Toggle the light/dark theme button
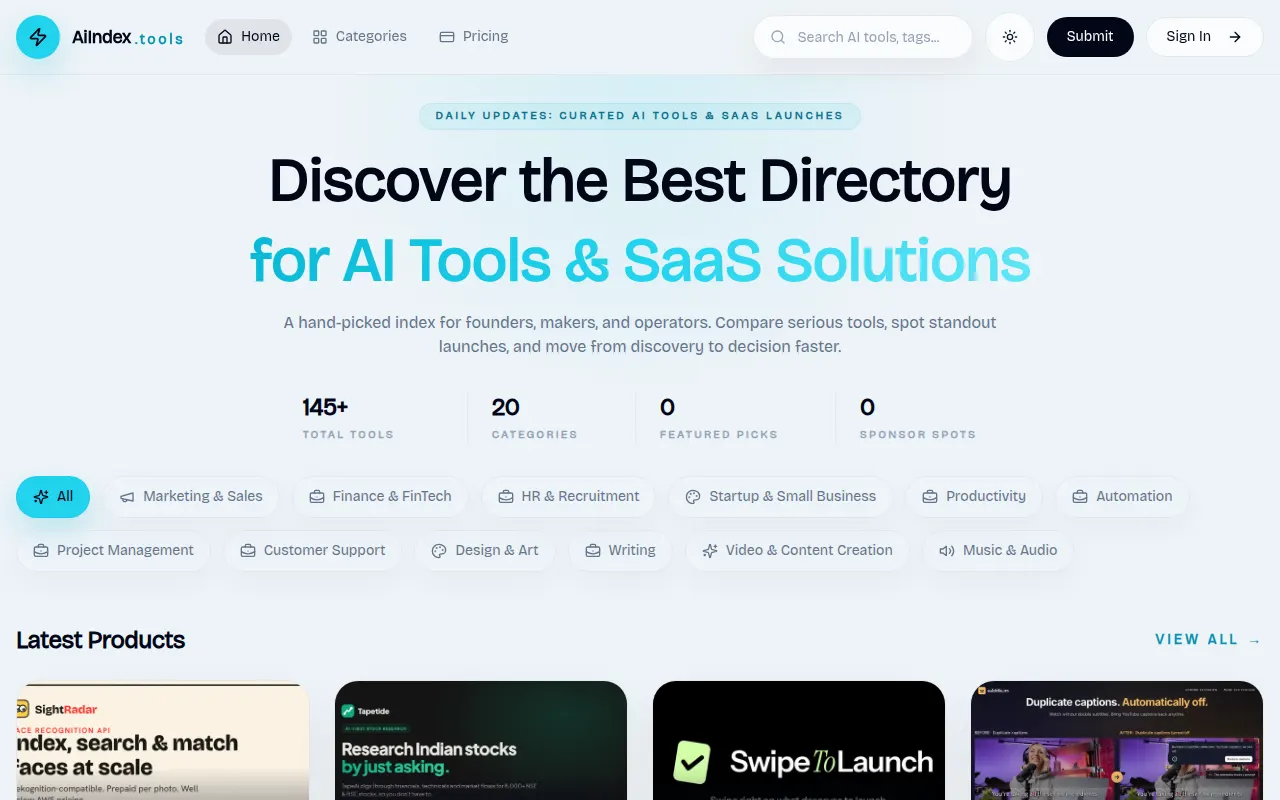 1010,37
